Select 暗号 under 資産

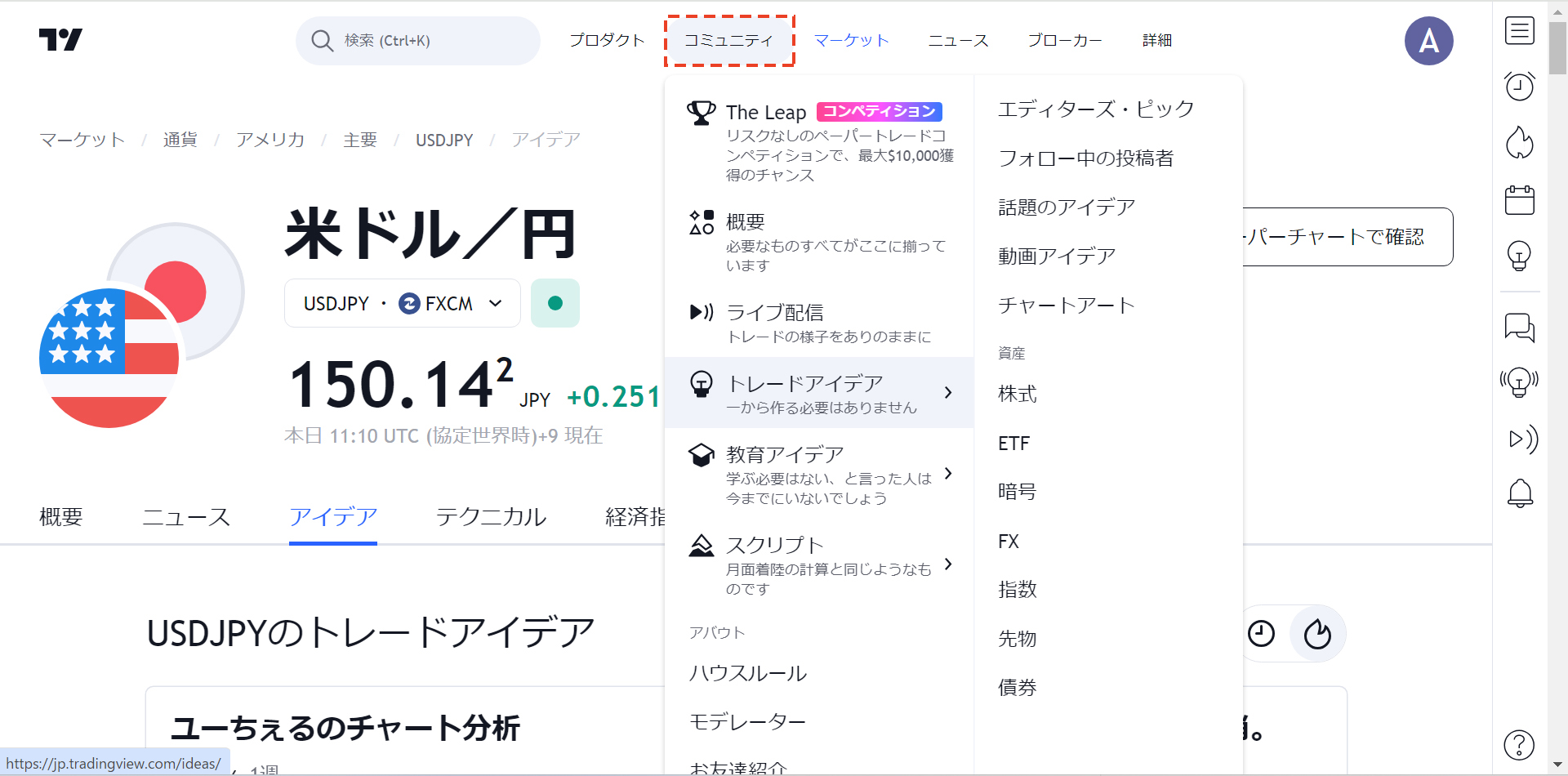click(1018, 492)
